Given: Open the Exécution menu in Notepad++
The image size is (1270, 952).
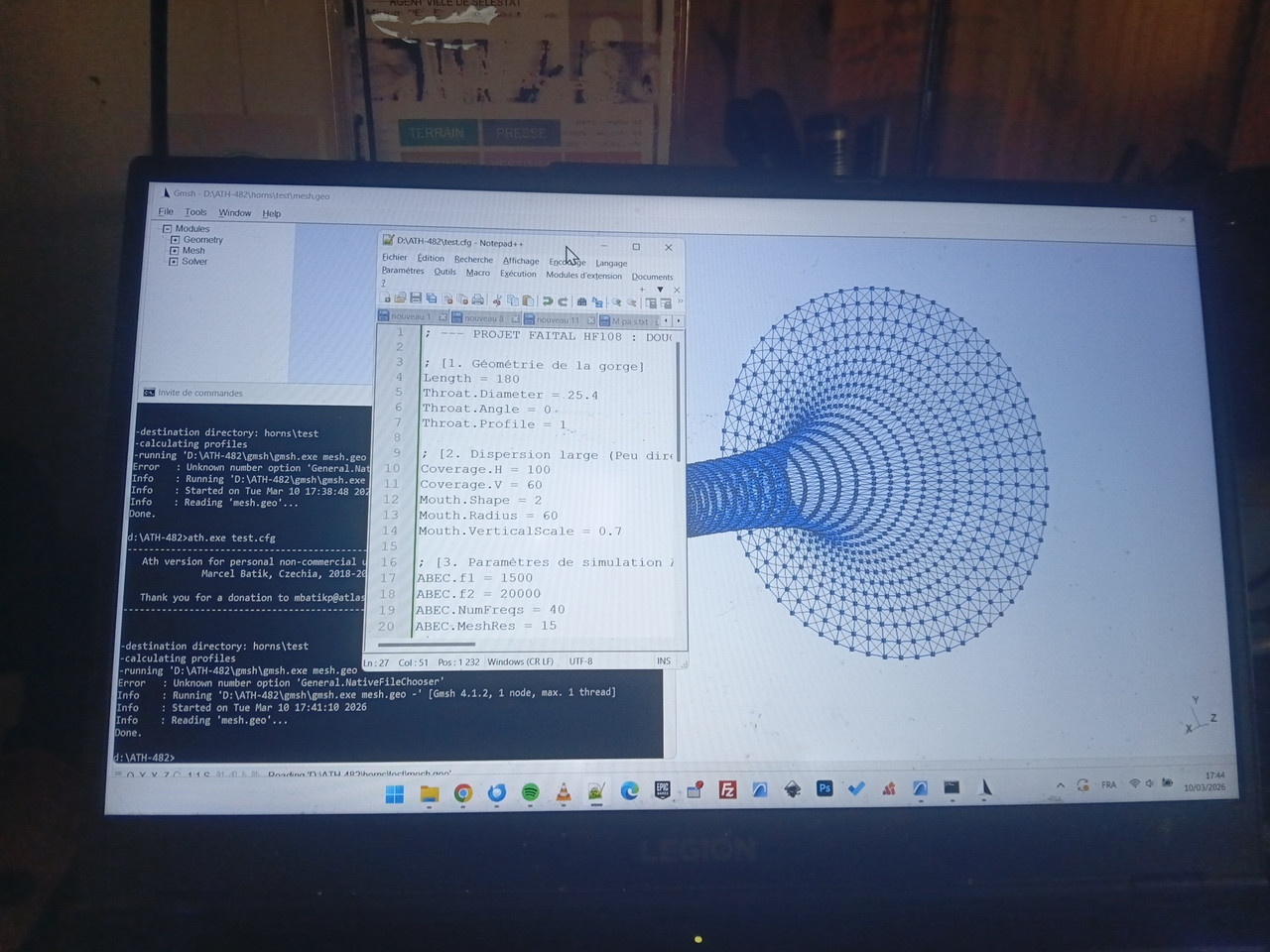Looking at the screenshot, I should tap(518, 274).
